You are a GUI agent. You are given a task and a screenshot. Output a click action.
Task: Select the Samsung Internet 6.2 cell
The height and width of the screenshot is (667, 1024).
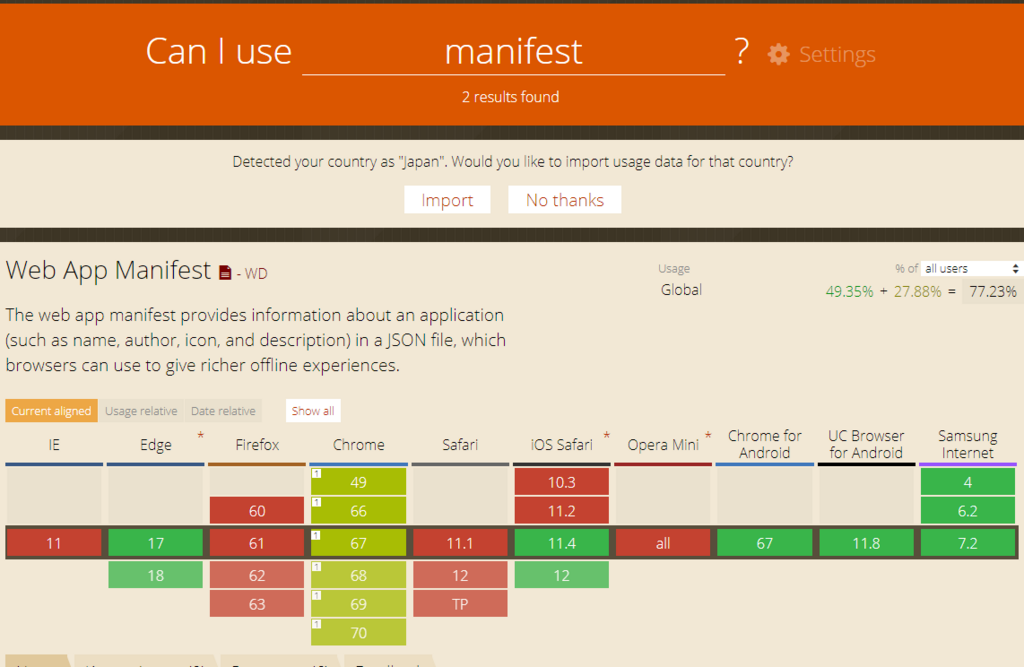click(x=968, y=511)
